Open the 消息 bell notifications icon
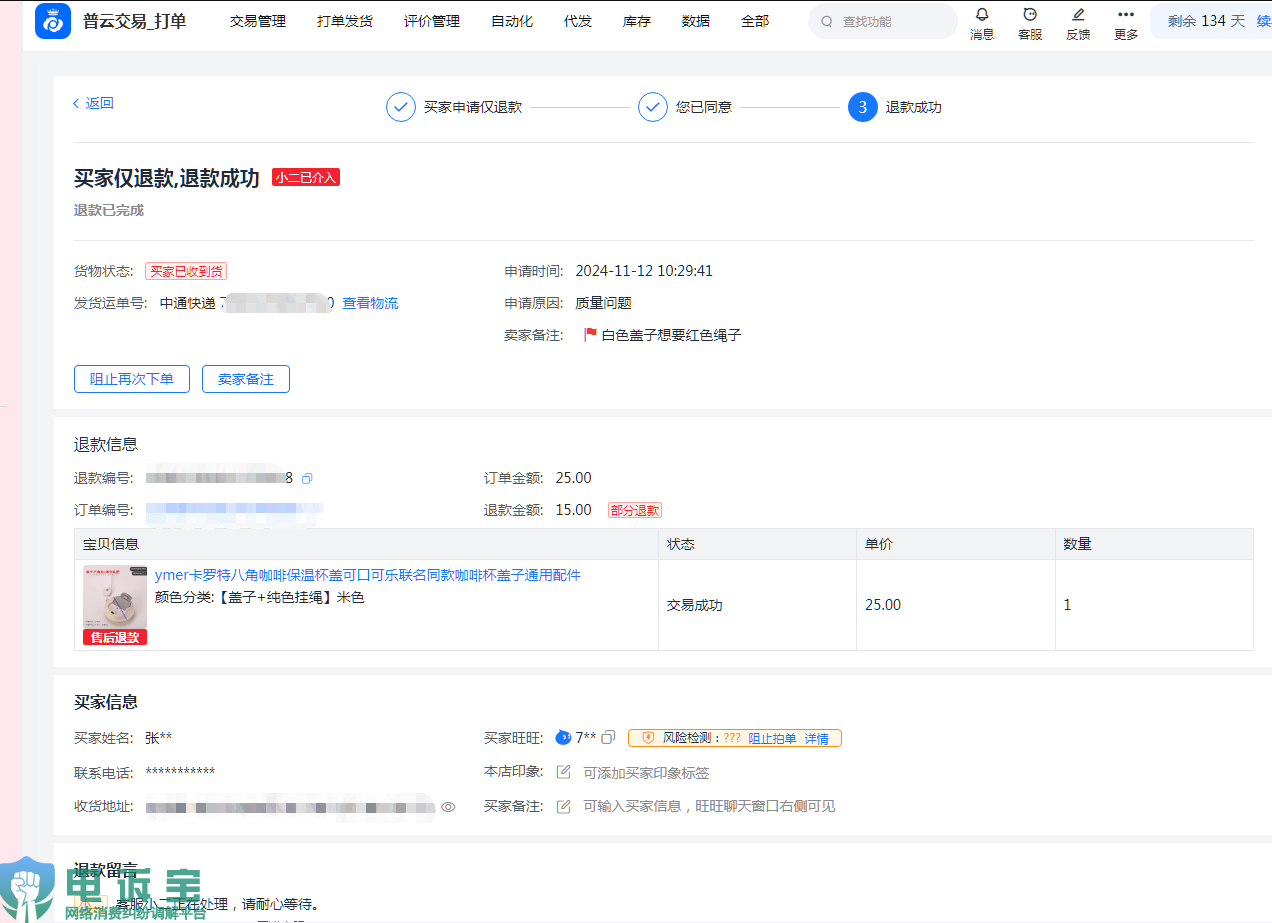Viewport: 1272px width, 923px height. pyautogui.click(x=981, y=15)
